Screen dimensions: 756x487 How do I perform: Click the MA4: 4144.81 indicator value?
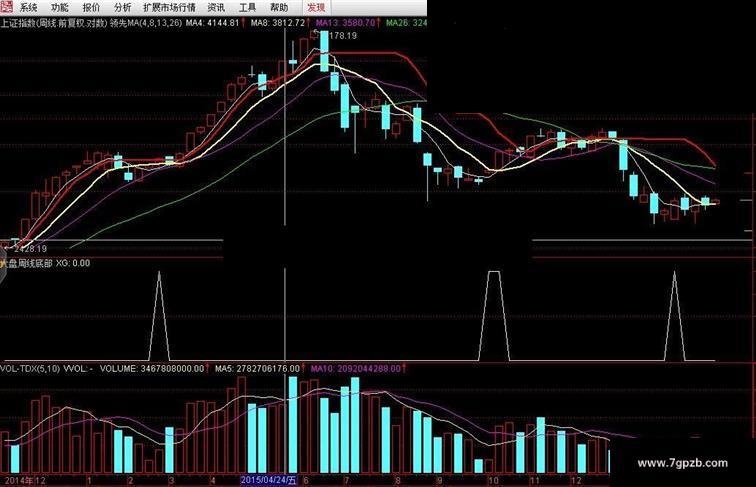click(213, 23)
